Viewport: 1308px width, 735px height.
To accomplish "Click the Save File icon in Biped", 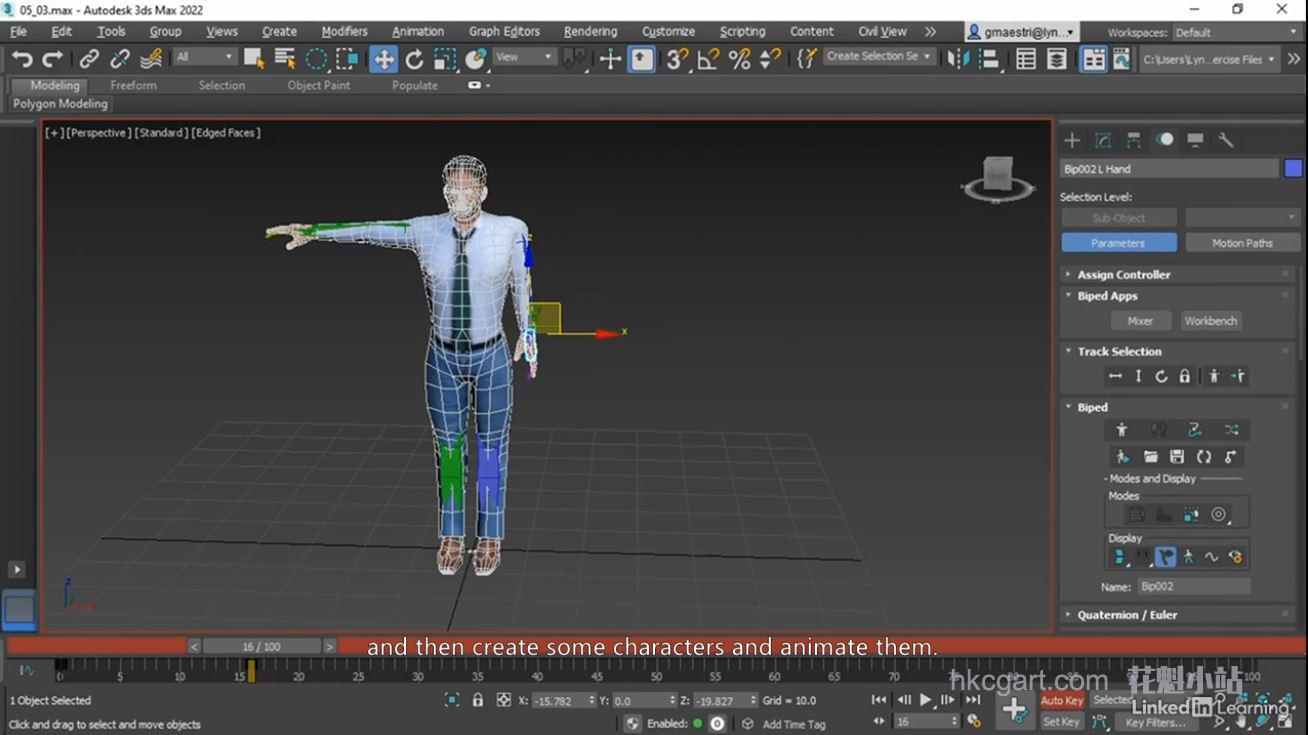I will [1177, 457].
